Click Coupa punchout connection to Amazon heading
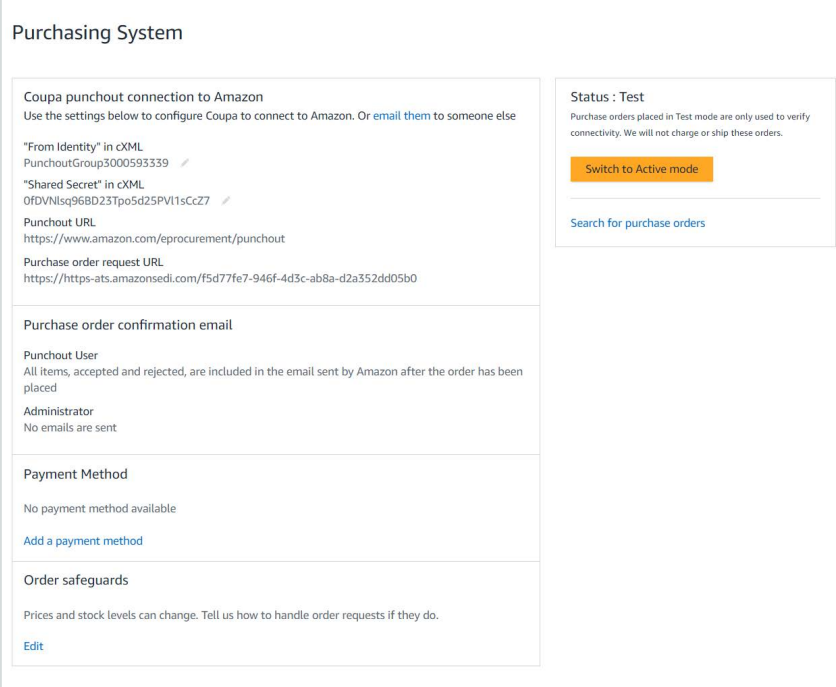This screenshot has height=687, width=836. tap(143, 97)
